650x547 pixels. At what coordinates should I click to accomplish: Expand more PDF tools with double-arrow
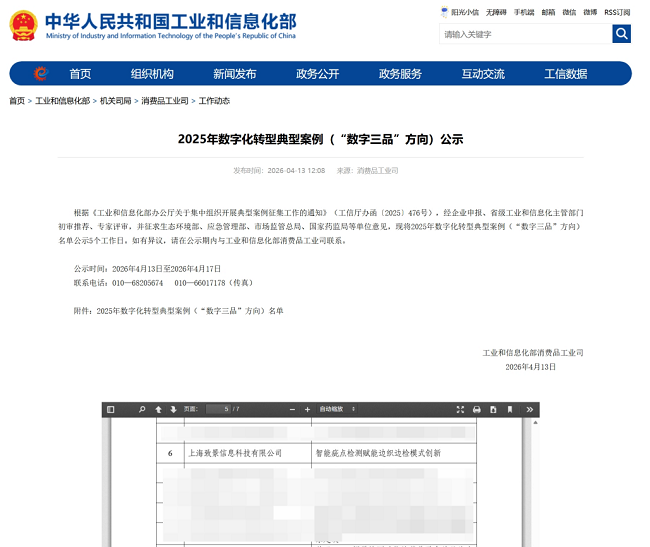(x=529, y=409)
